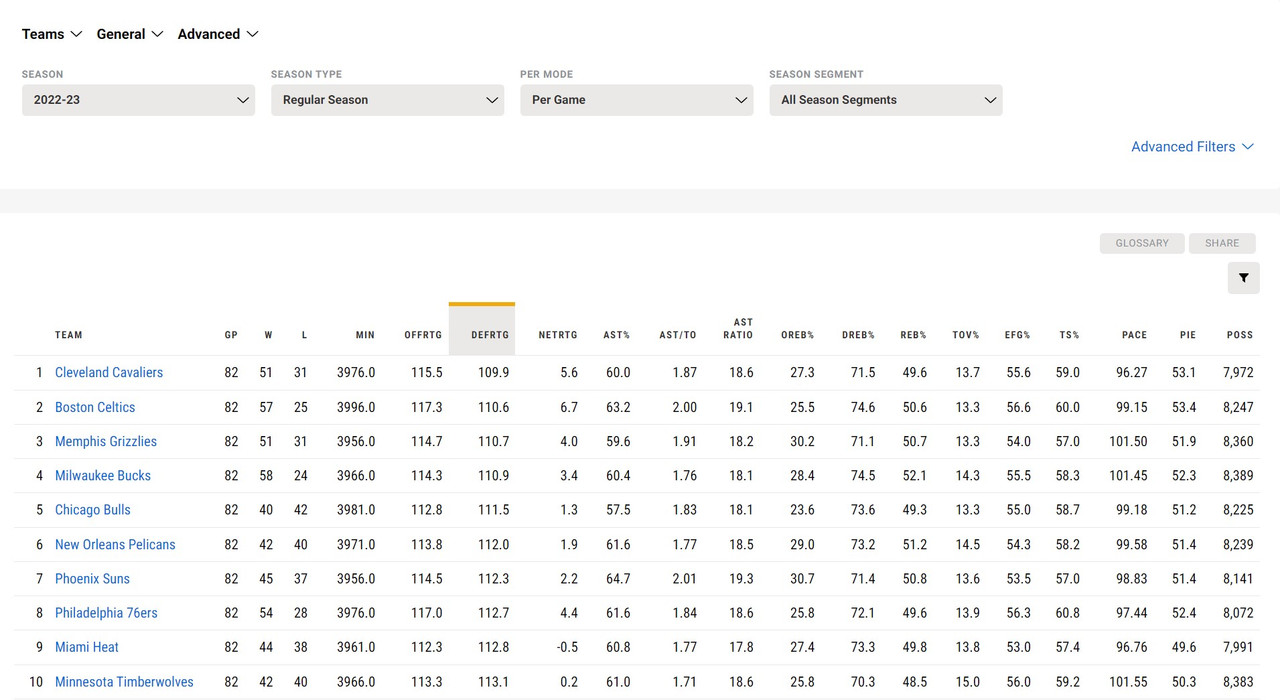Select Bucks POSS value 8,389
This screenshot has width=1280, height=700.
(x=1237, y=475)
